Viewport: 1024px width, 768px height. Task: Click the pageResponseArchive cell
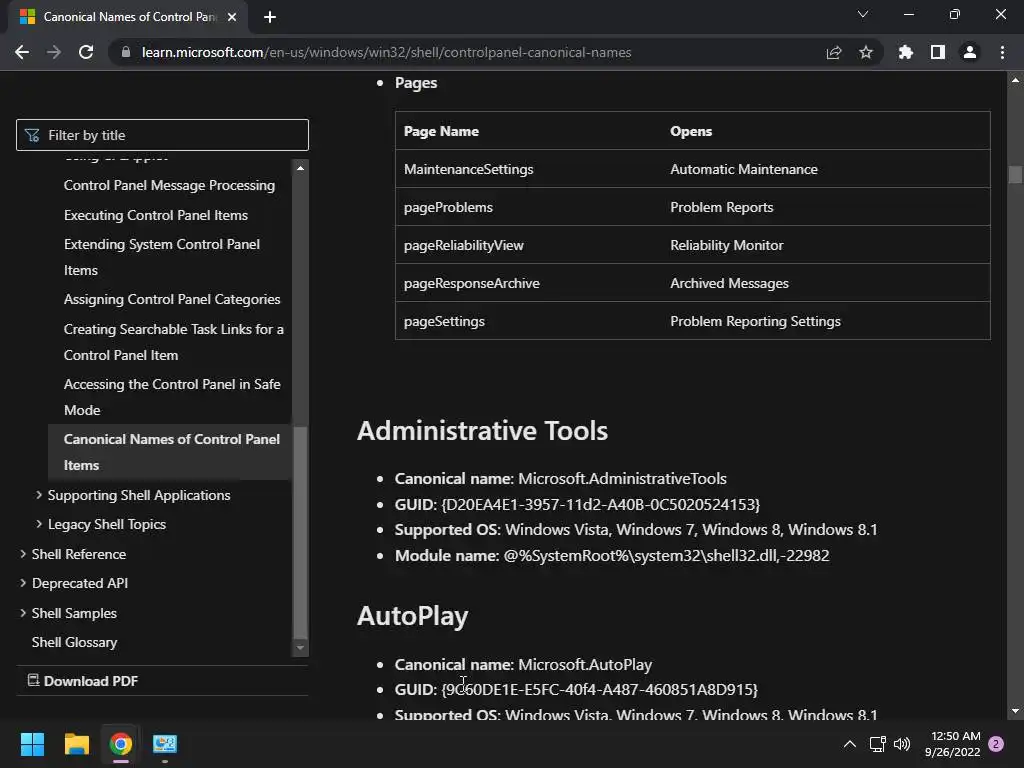528,283
